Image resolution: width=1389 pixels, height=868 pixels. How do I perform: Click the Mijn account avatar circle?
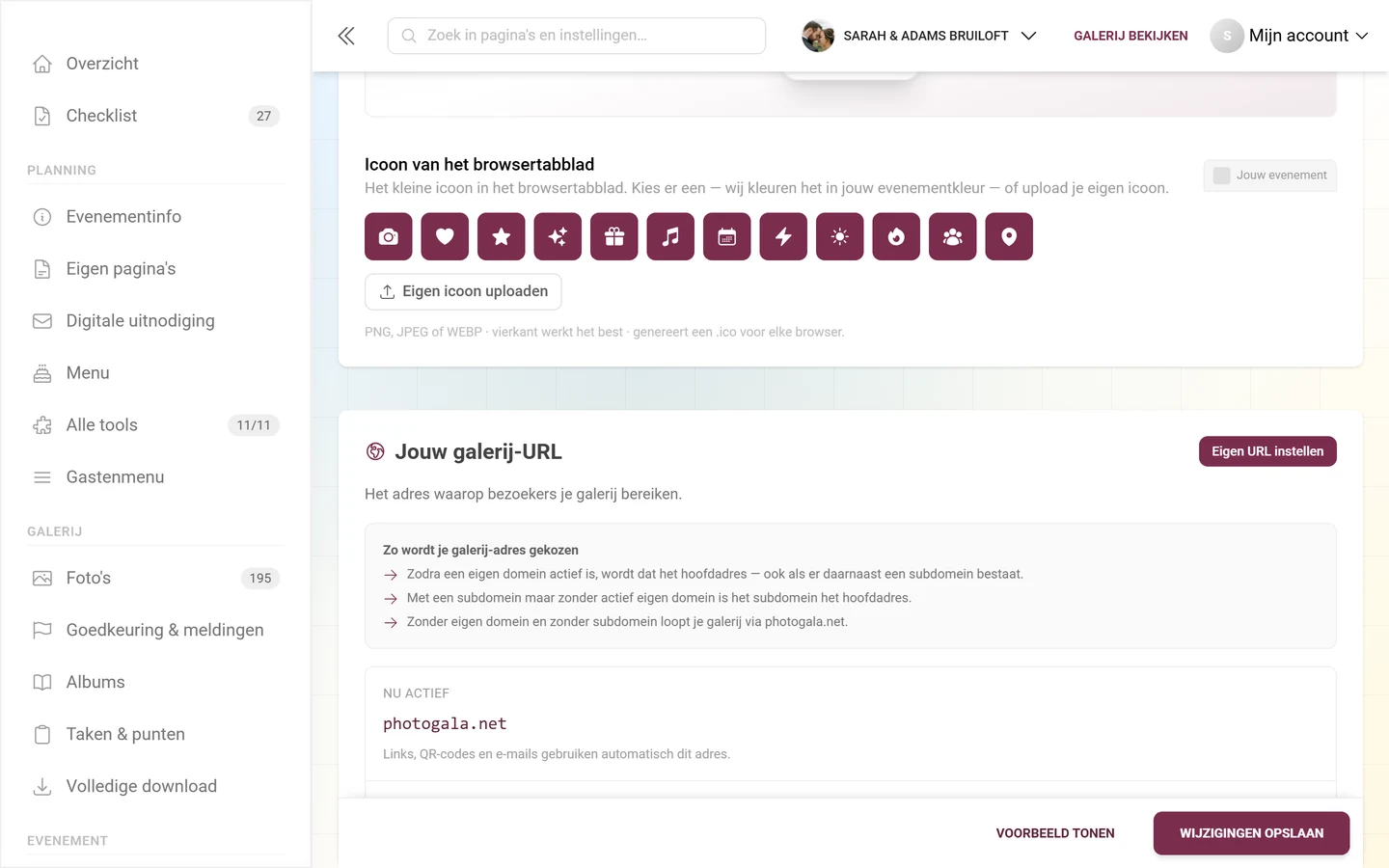[1227, 36]
